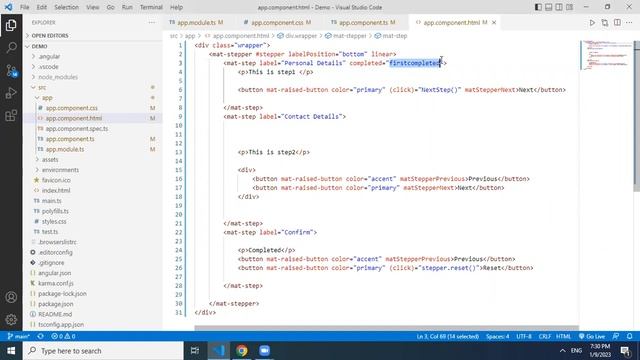Open errors and warnings count in status bar
This screenshot has width=640, height=360.
(63, 336)
